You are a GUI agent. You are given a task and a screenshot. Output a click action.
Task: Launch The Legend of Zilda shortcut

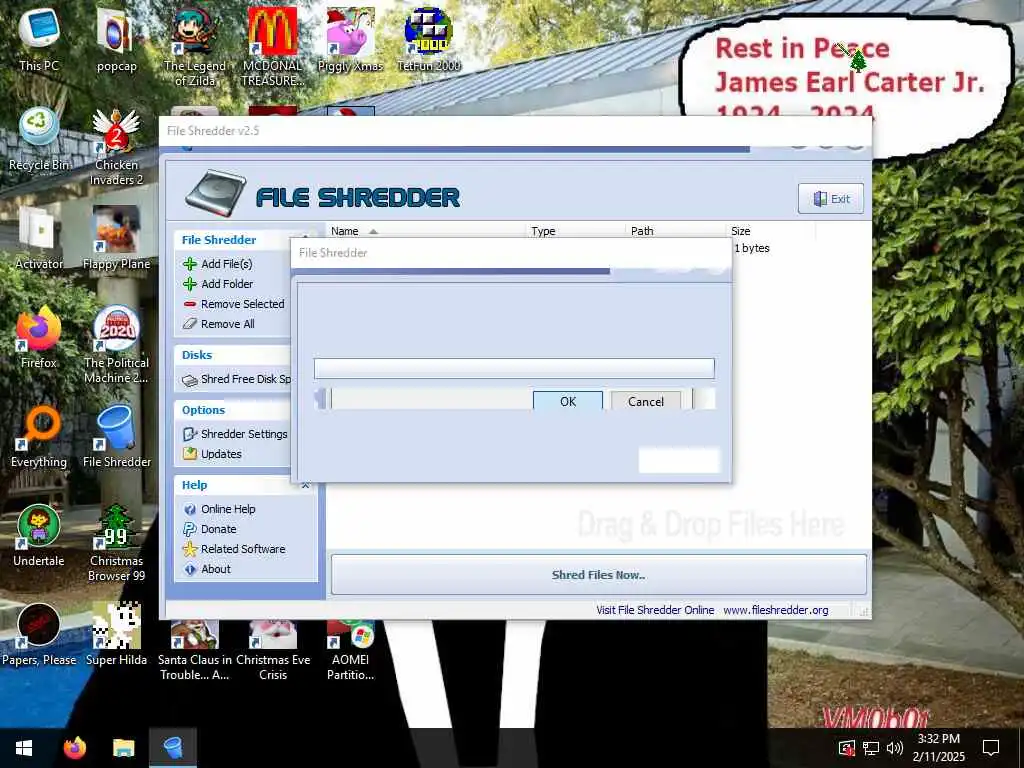(x=195, y=47)
